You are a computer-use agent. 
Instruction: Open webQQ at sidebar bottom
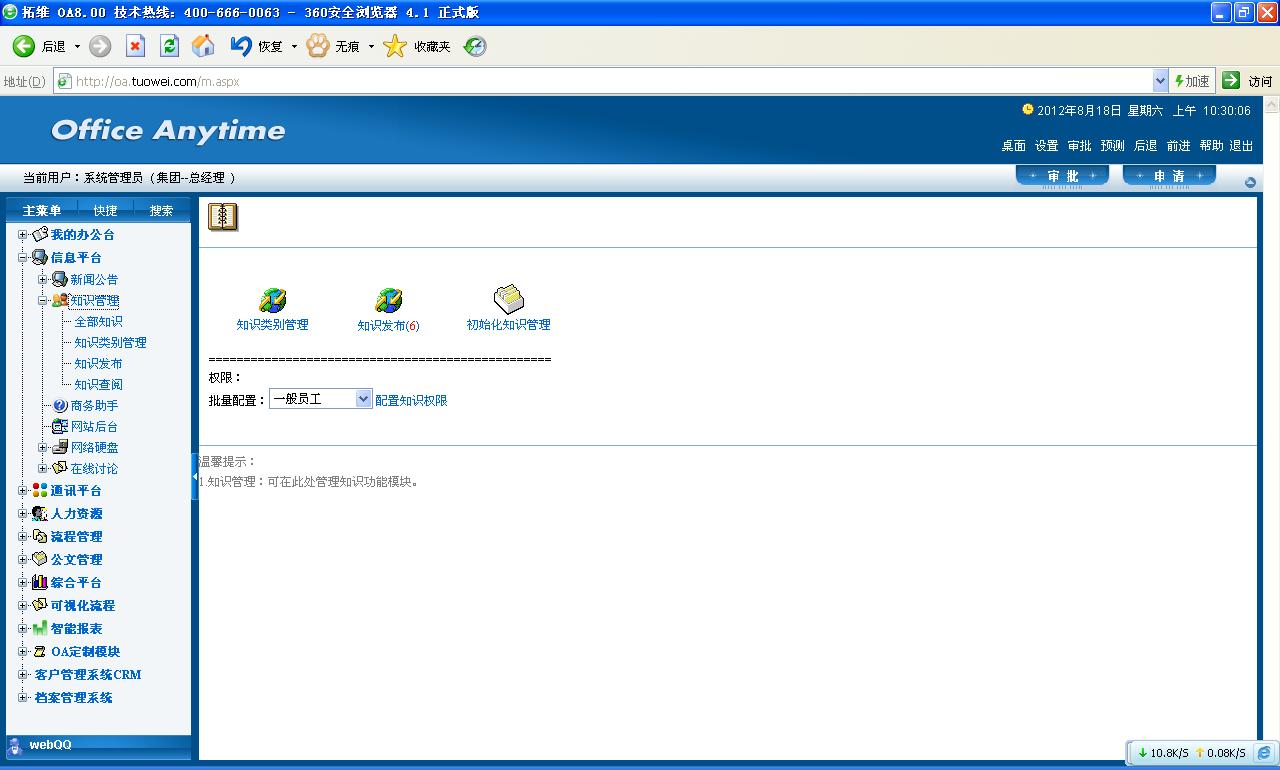point(50,745)
